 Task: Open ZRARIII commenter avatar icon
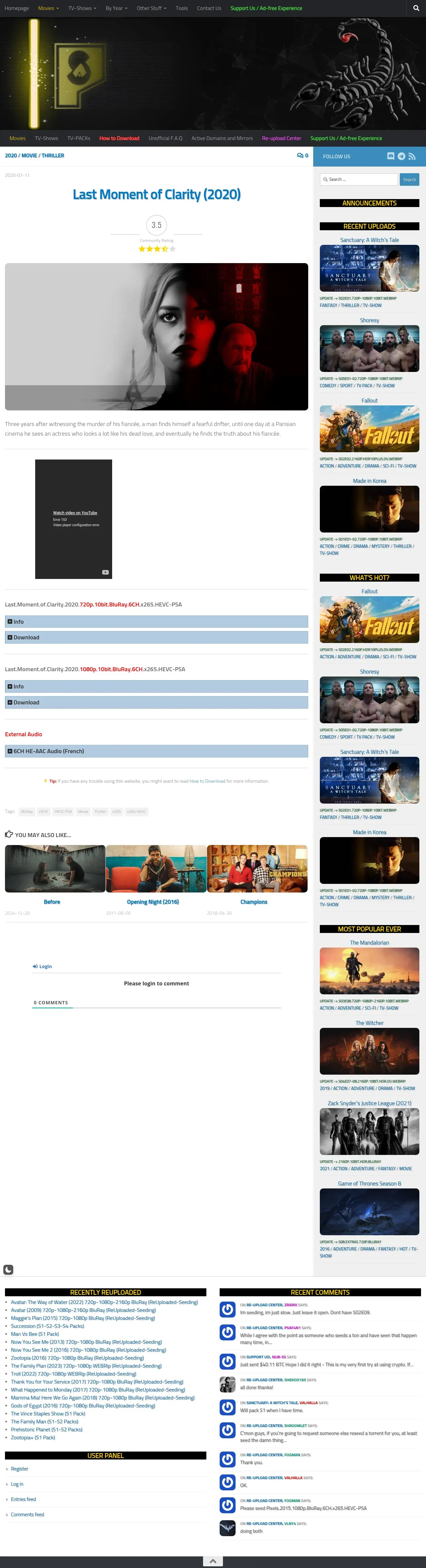coord(228,1309)
